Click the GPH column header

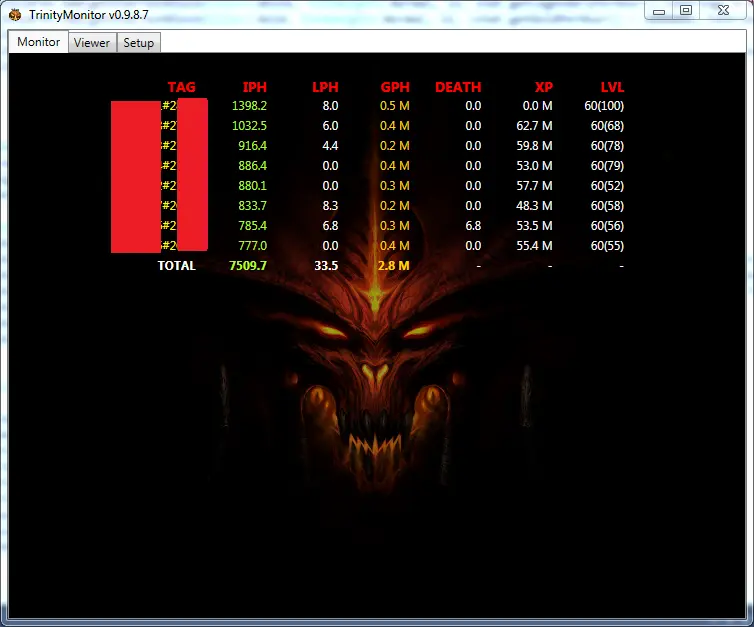[395, 87]
